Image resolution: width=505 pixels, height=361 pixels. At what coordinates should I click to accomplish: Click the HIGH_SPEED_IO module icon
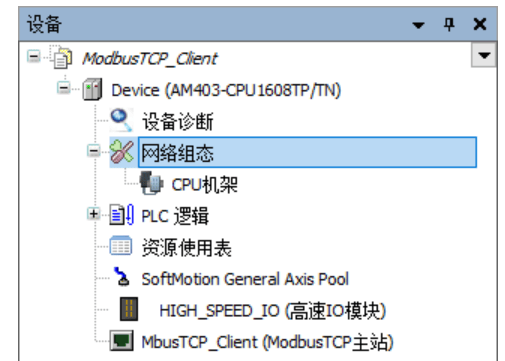coord(129,309)
